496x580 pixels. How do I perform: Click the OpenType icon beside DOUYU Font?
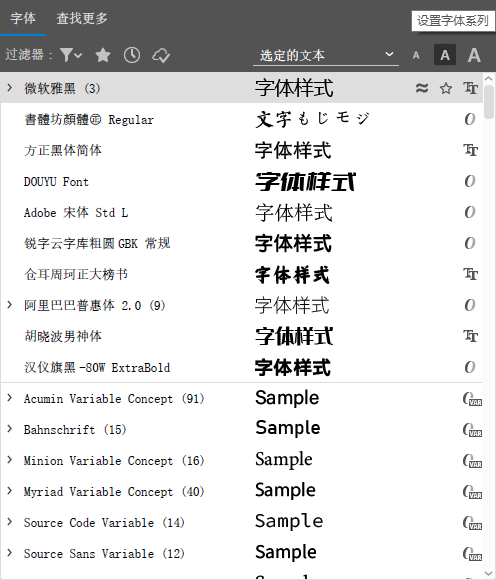pyautogui.click(x=470, y=181)
